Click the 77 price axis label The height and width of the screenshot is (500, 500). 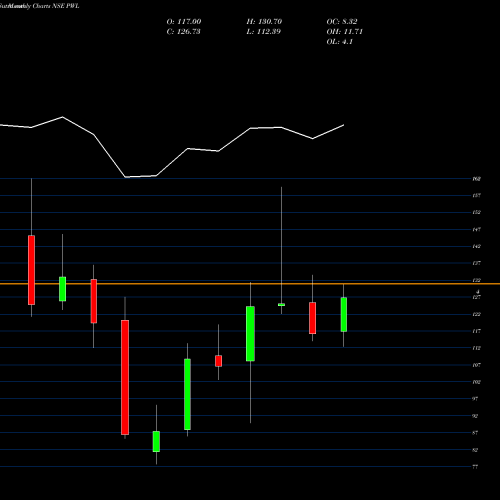[475, 467]
